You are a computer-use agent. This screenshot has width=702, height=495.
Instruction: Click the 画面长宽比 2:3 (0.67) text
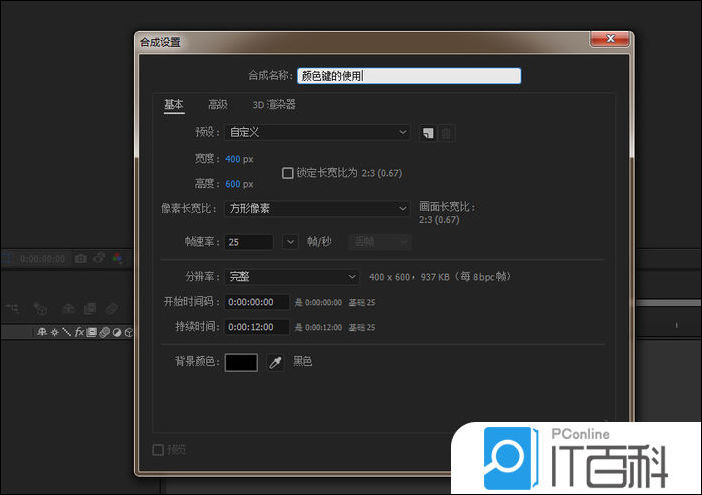(447, 213)
